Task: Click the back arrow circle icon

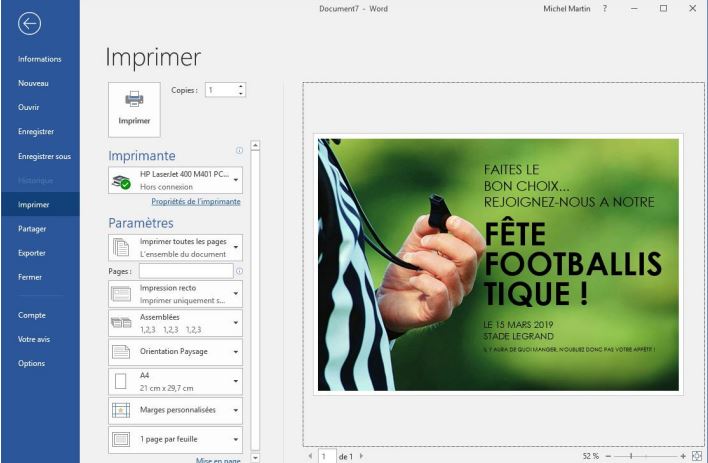Action: [30, 25]
